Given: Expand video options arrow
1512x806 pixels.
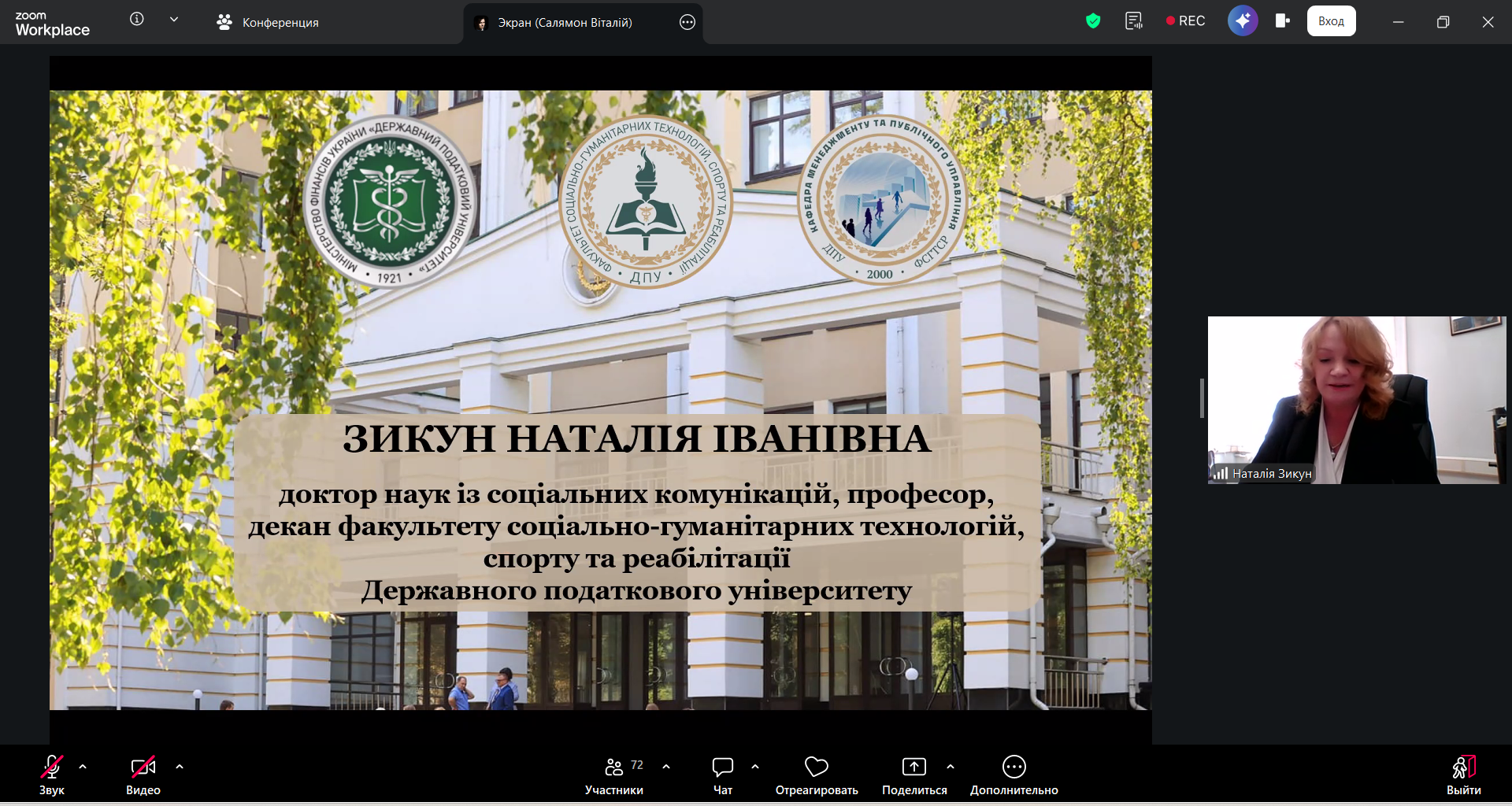Looking at the screenshot, I should pos(180,766).
